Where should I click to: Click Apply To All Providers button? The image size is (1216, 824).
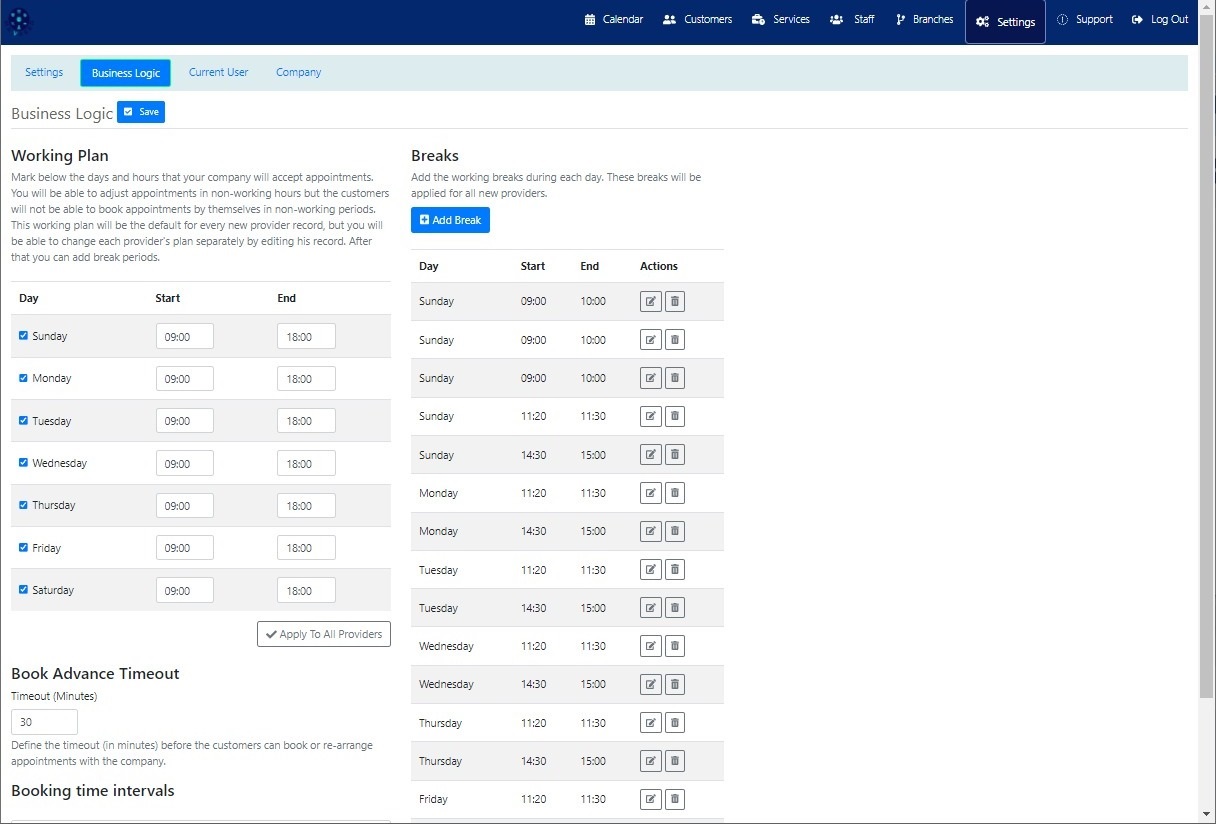coord(324,634)
